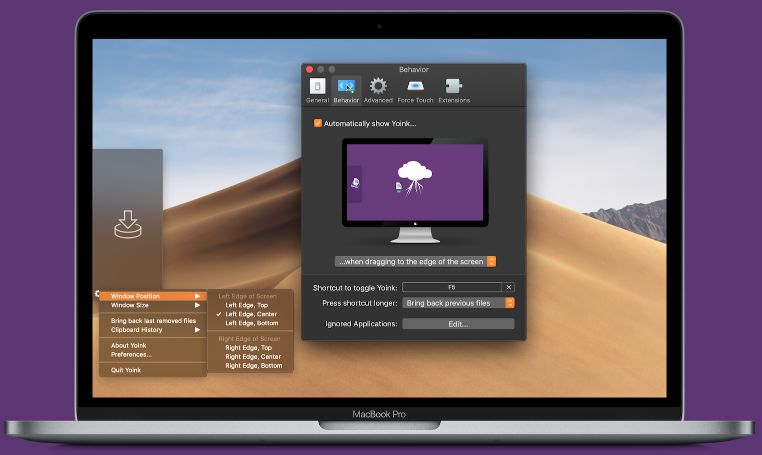Choose Bring back last removed files
Image resolution: width=762 pixels, height=455 pixels.
click(x=153, y=321)
